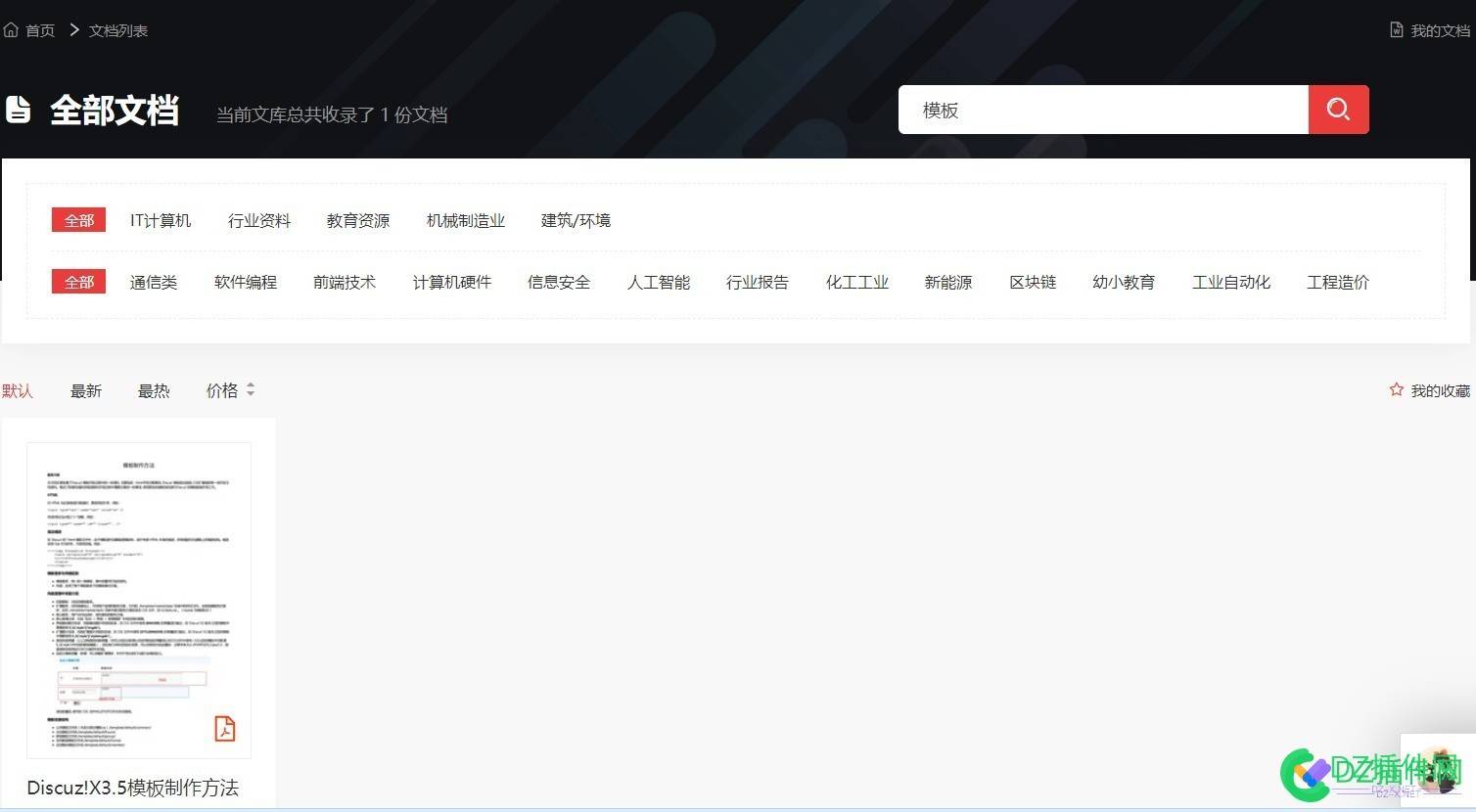Click the document icon beside 全部文档 heading

click(20, 110)
